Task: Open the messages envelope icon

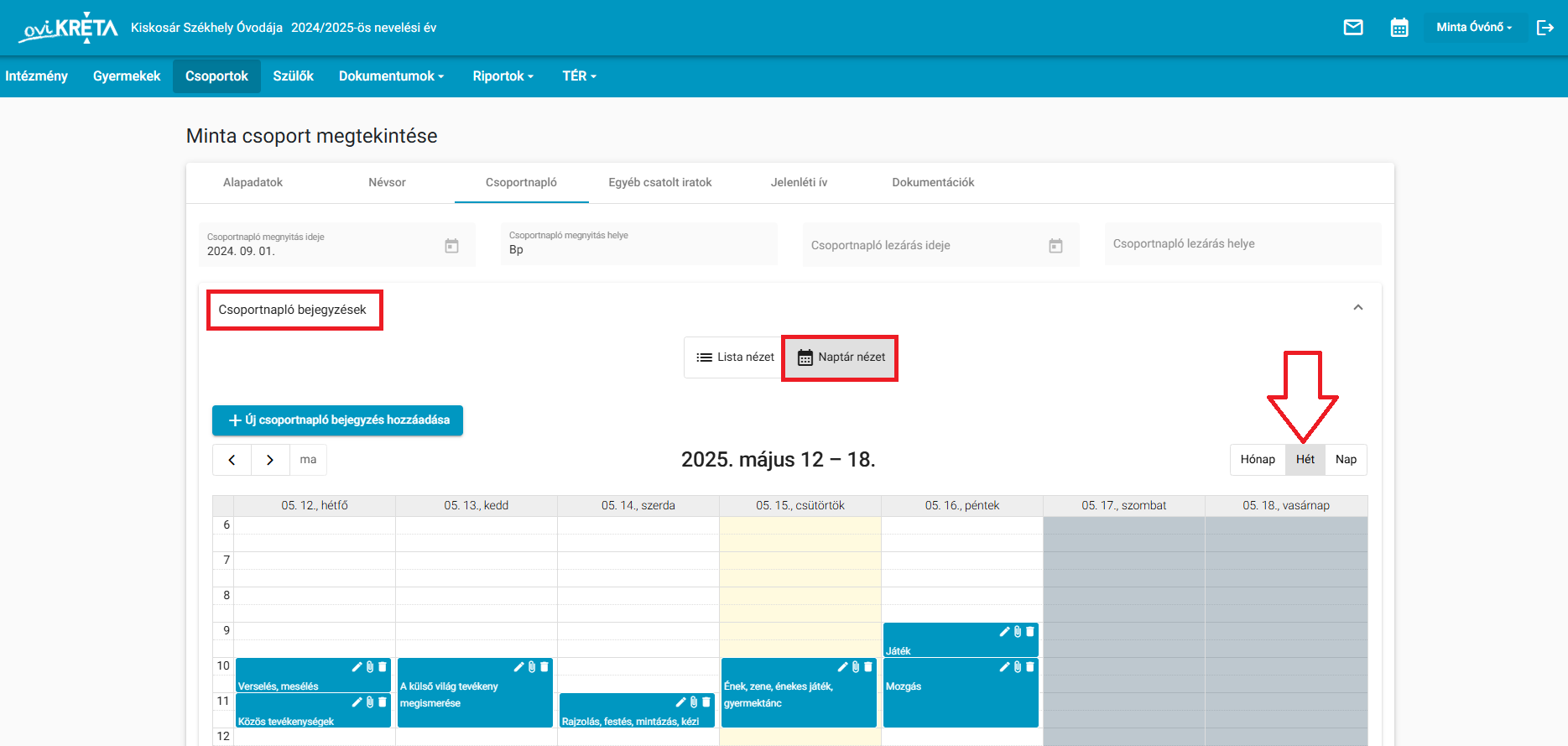Action: coord(1353,28)
